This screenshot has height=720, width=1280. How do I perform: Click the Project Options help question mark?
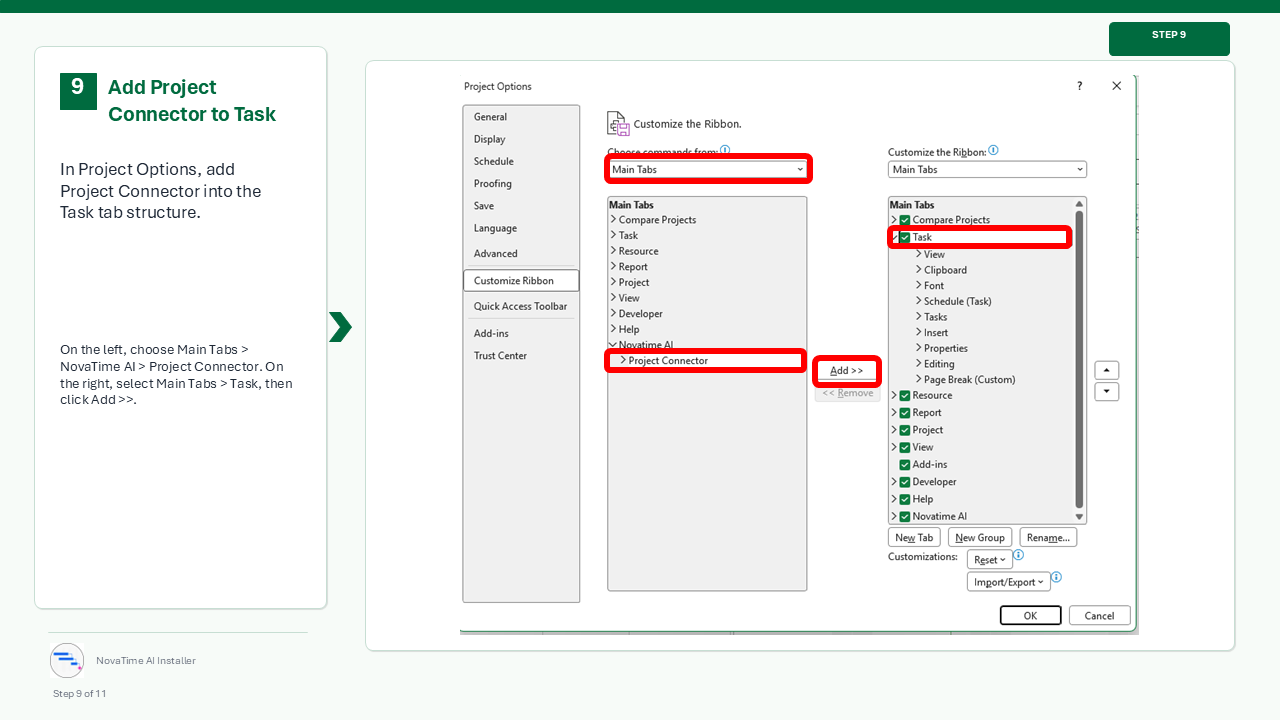point(1079,86)
